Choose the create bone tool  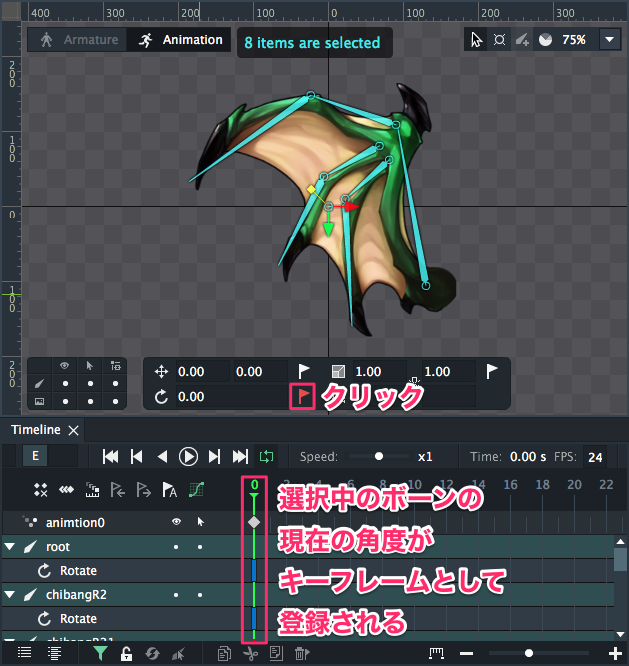(x=522, y=40)
